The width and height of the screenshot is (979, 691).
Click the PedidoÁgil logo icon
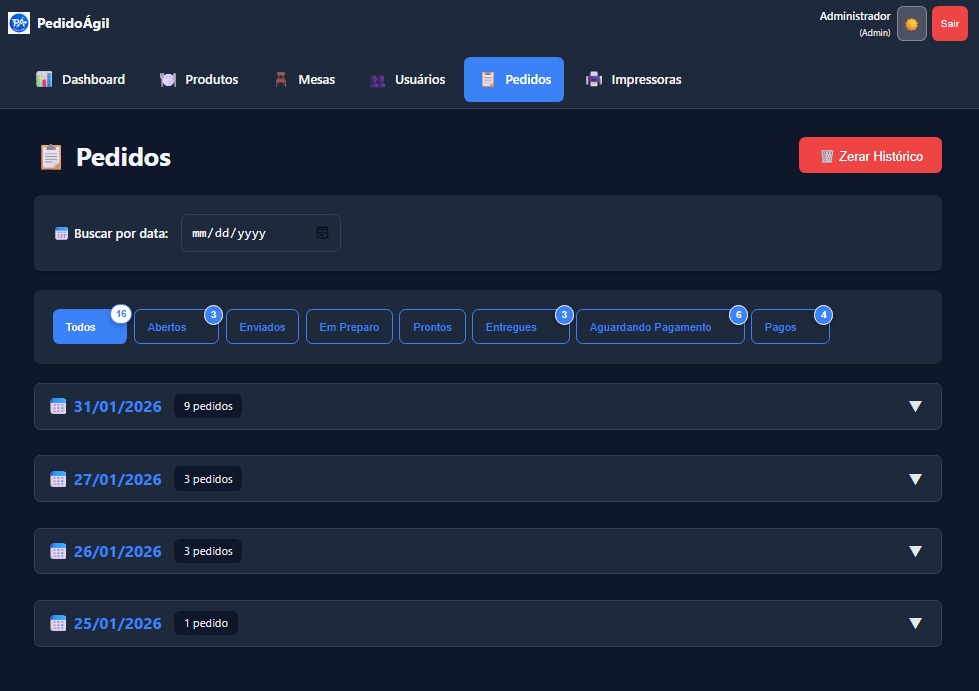tap(18, 22)
